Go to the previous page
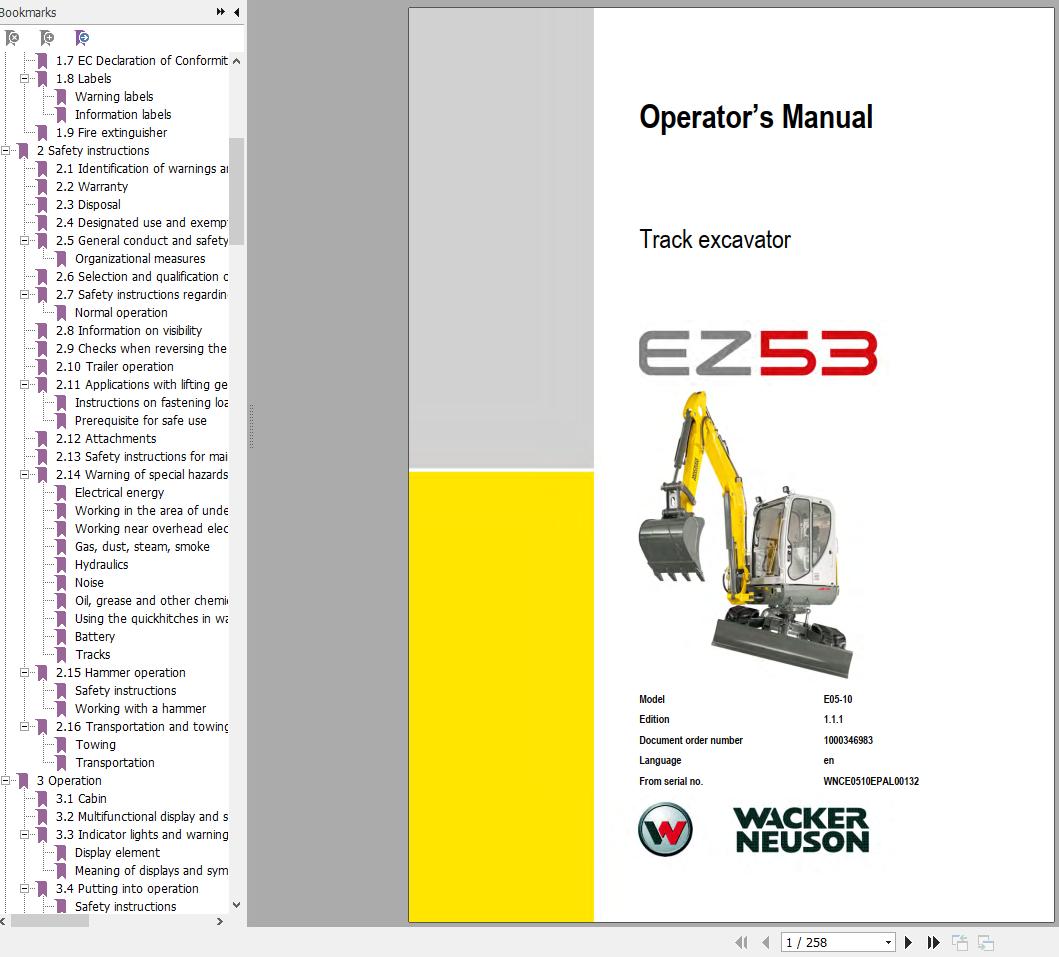This screenshot has width=1059, height=957. click(x=766, y=942)
